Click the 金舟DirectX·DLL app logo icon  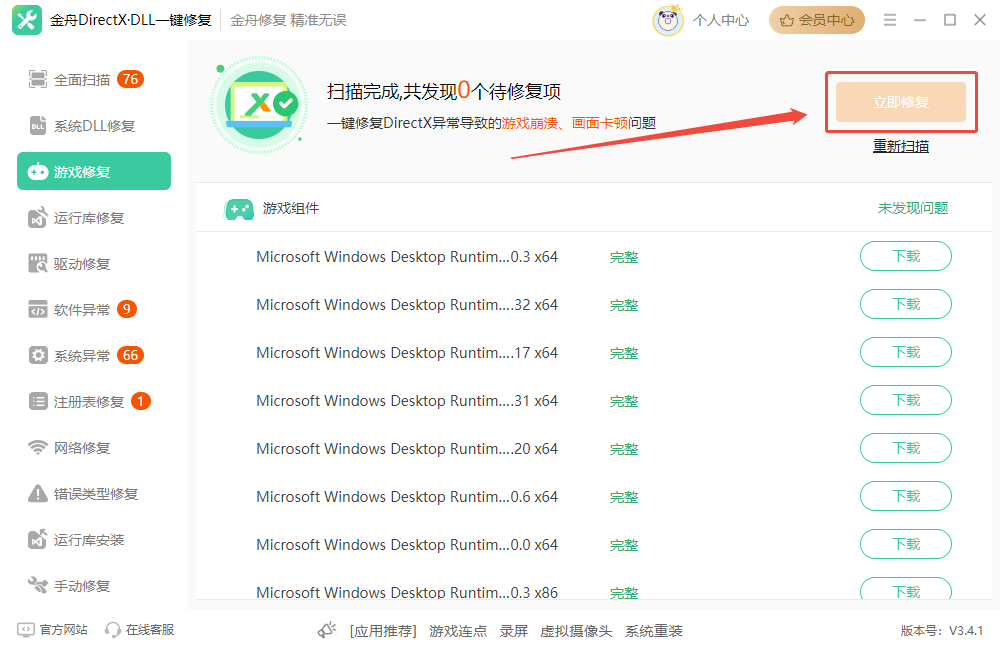point(27,20)
